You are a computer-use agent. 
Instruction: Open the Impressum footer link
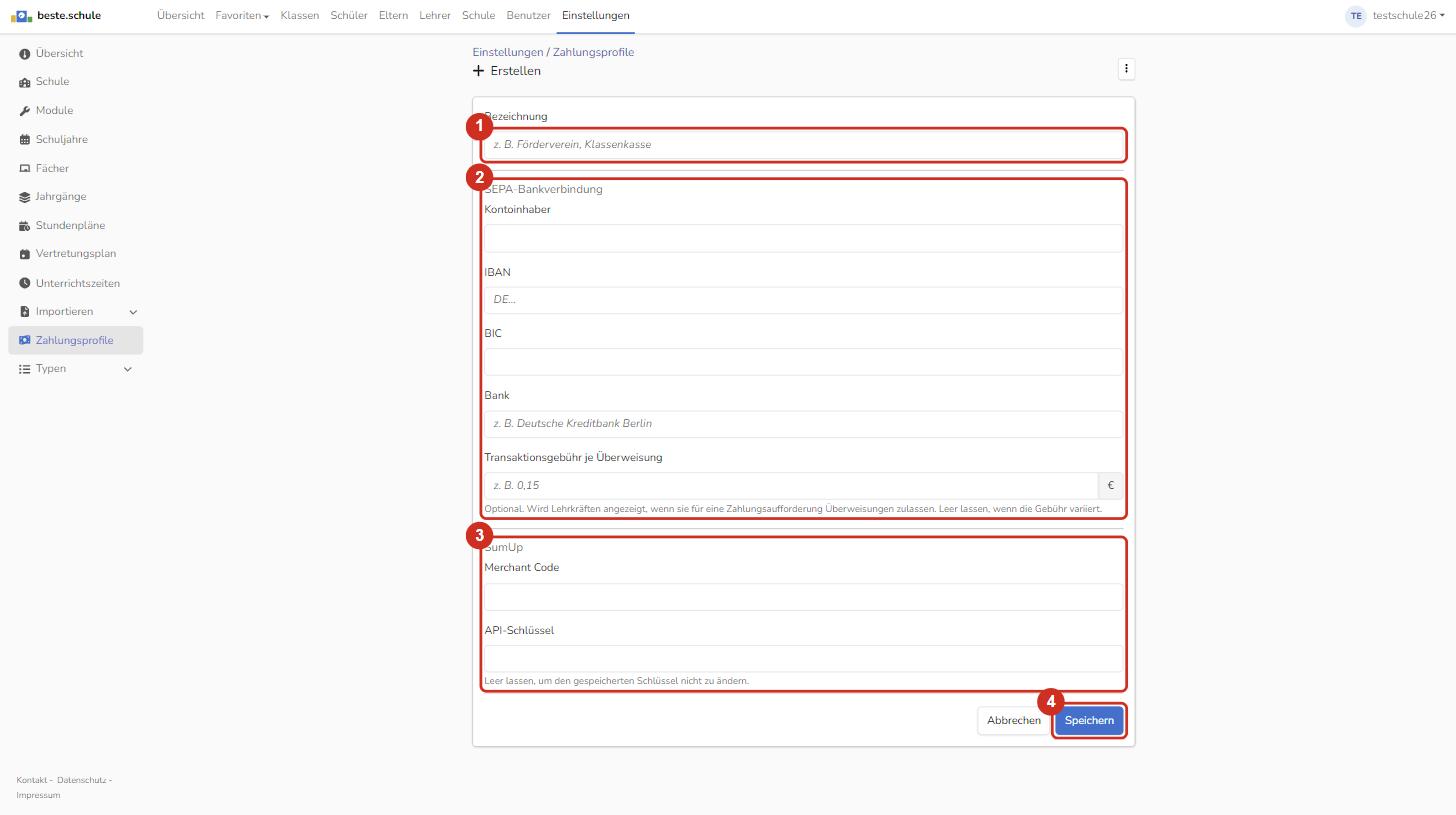tap(38, 796)
